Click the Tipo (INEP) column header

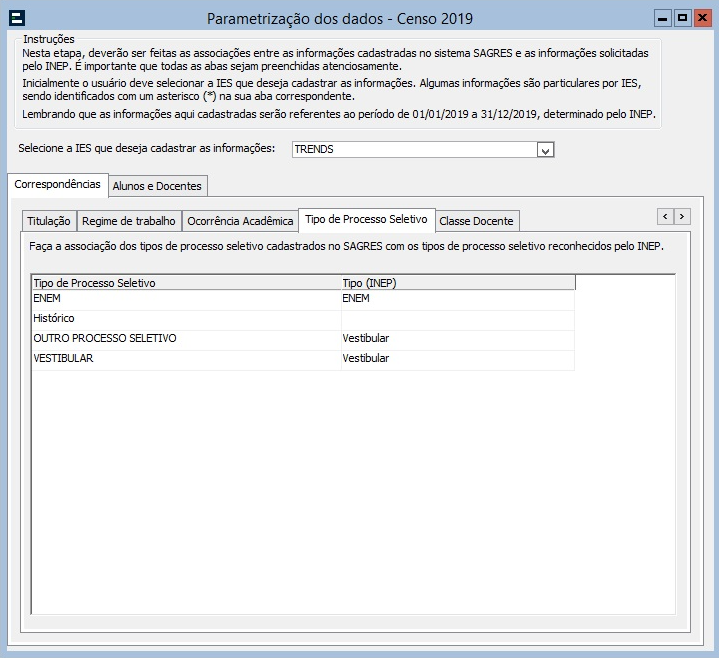click(457, 283)
